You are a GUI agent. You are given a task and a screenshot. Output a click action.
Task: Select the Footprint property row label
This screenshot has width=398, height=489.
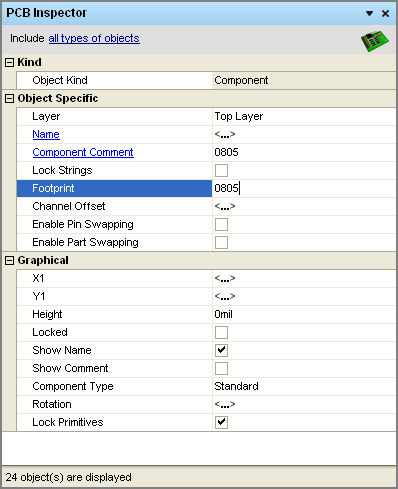114,188
